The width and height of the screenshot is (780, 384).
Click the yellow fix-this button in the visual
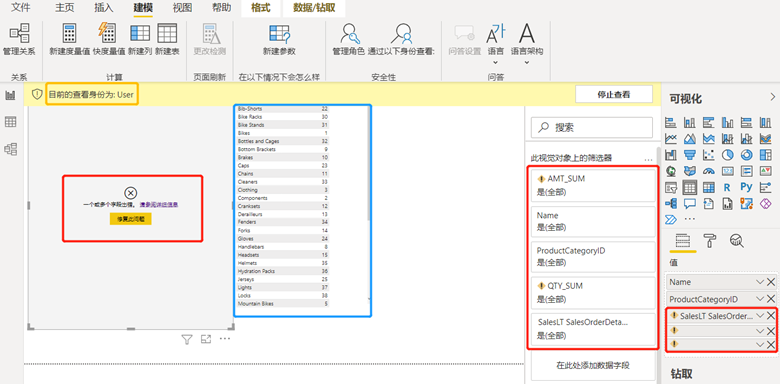[130, 218]
